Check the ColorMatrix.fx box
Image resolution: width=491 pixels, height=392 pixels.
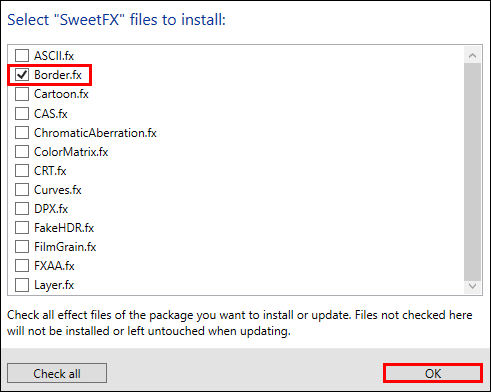tap(22, 152)
